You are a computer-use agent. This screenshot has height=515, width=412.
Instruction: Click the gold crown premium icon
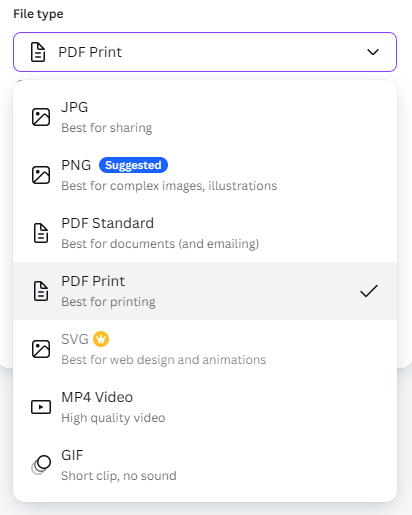(x=101, y=339)
